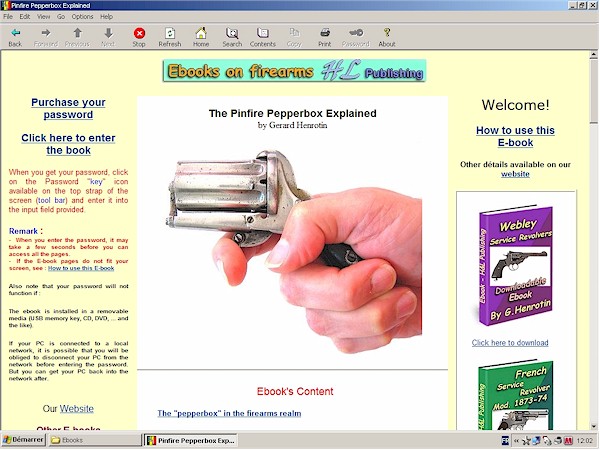Open 'How to use this E-book' welcome link
This screenshot has height=450, width=600.
pyautogui.click(x=515, y=137)
